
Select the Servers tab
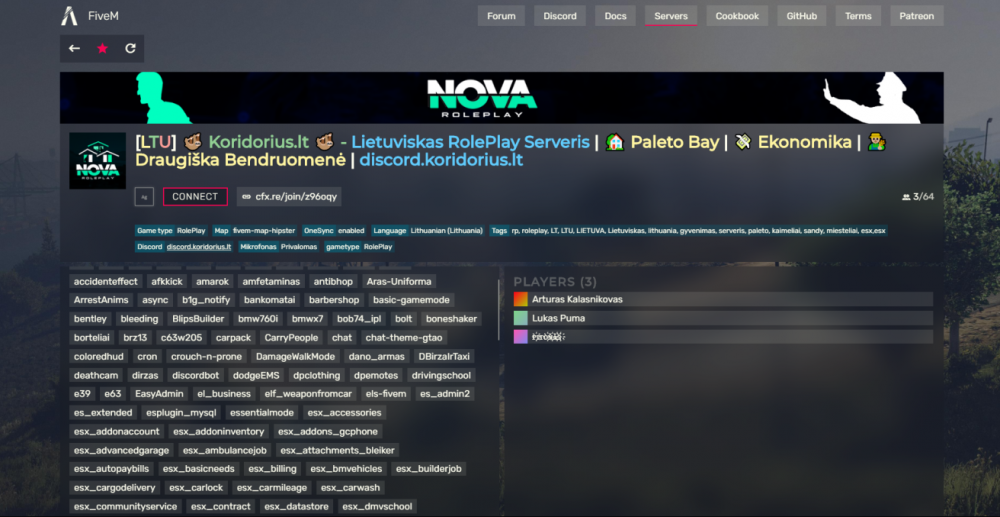point(671,16)
